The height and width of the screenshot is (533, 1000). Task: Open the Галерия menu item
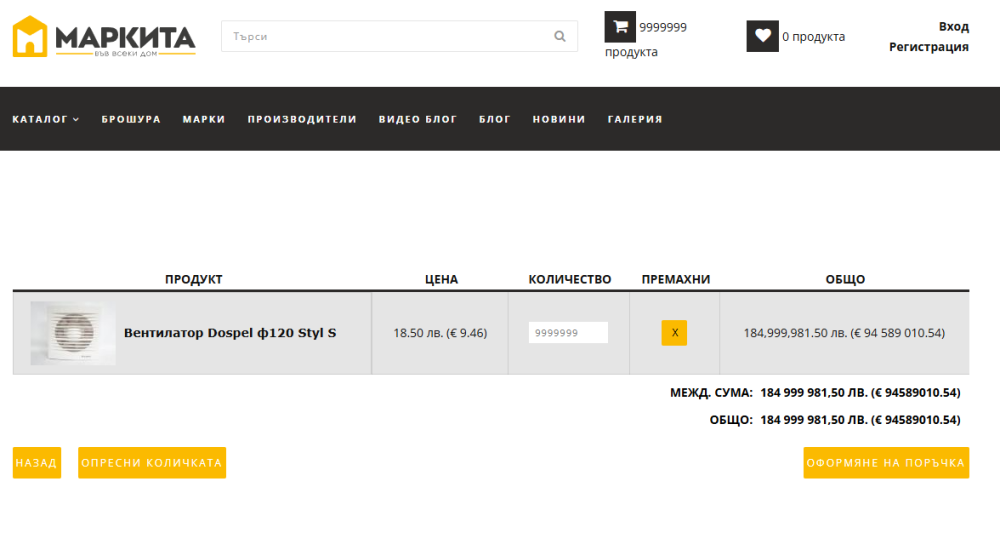[x=635, y=119]
